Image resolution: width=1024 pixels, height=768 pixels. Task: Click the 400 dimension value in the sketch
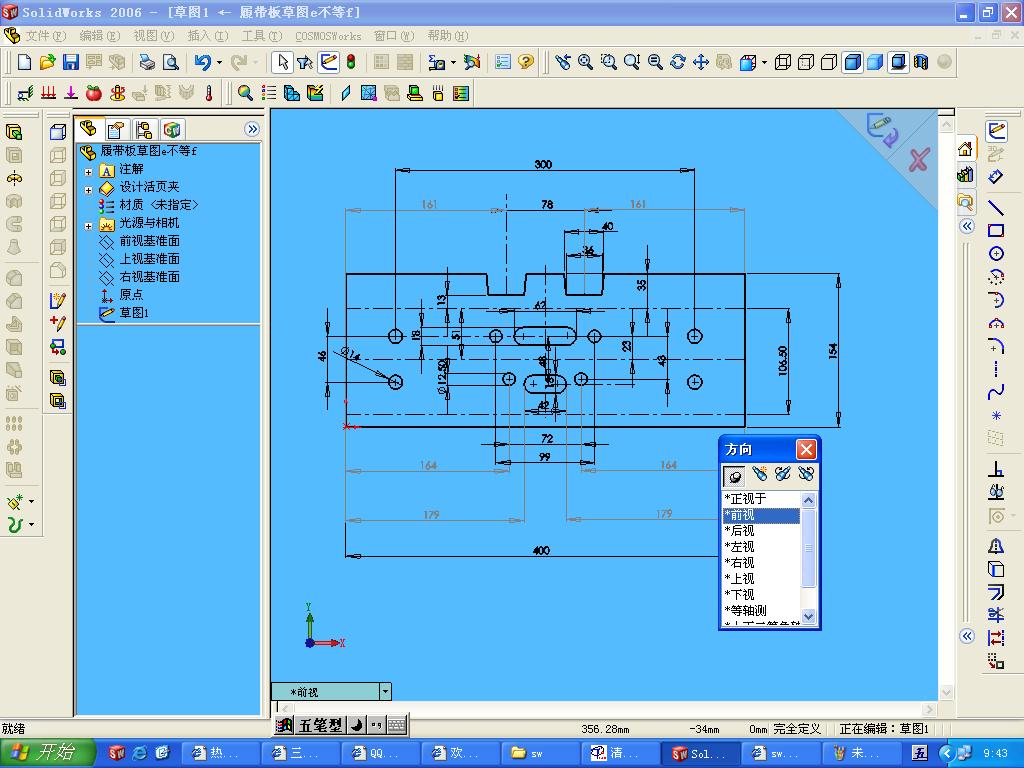(541, 551)
